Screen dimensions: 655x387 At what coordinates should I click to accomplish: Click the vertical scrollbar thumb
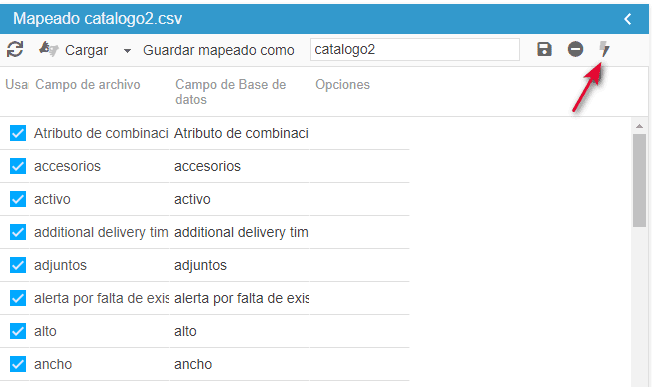(639, 181)
